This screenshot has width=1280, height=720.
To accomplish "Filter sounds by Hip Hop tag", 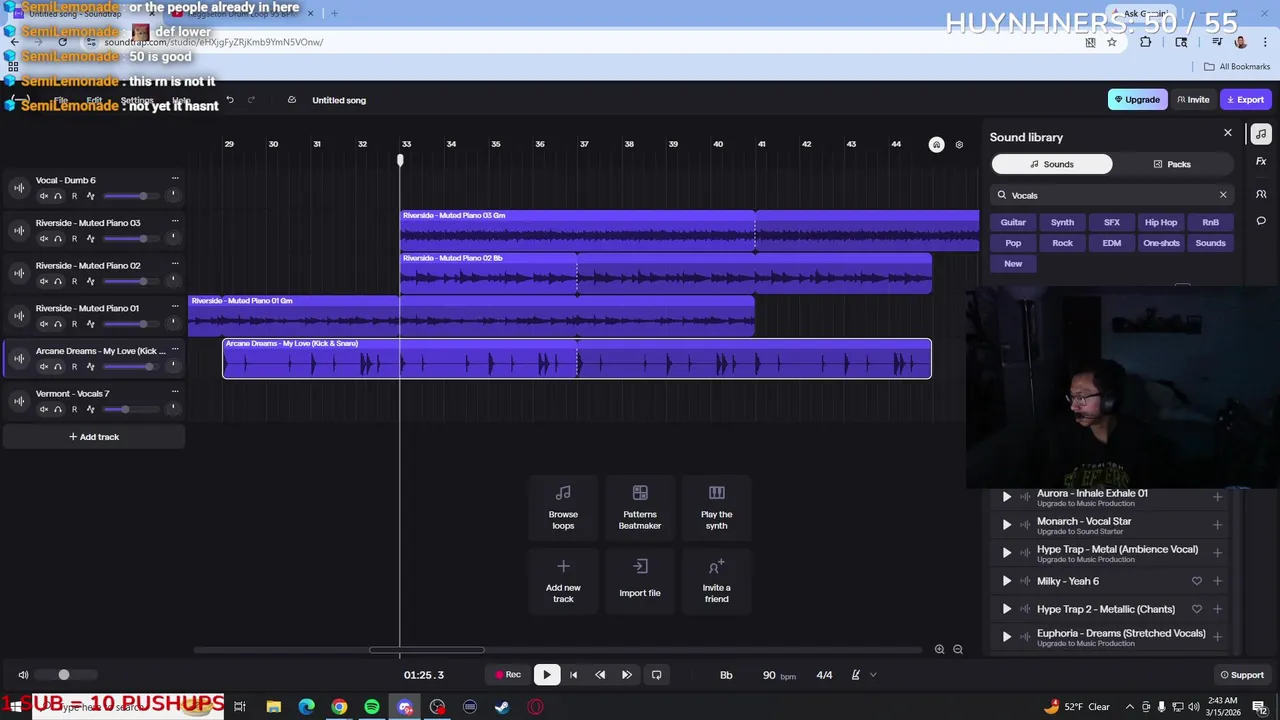I will [x=1161, y=222].
